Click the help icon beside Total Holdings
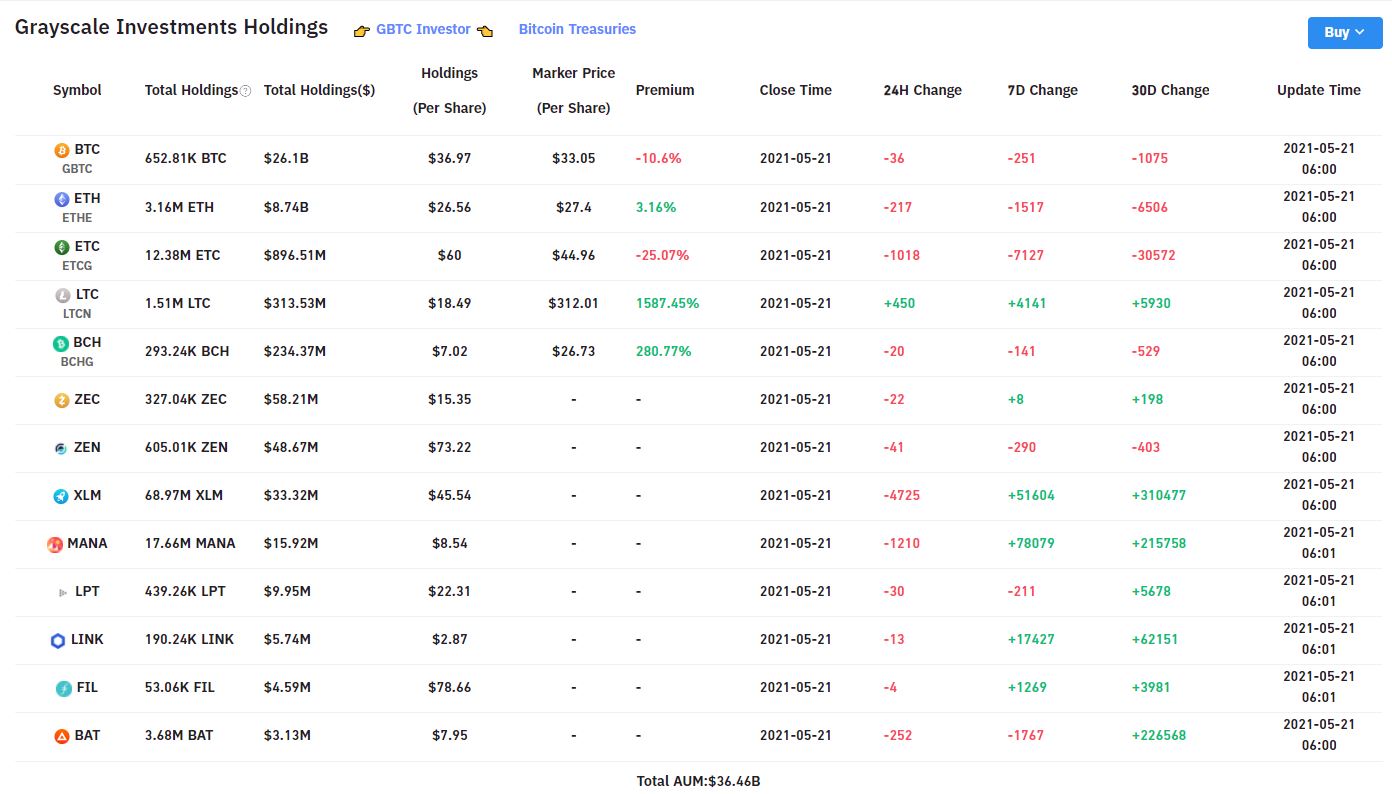The image size is (1392, 794). (x=246, y=91)
